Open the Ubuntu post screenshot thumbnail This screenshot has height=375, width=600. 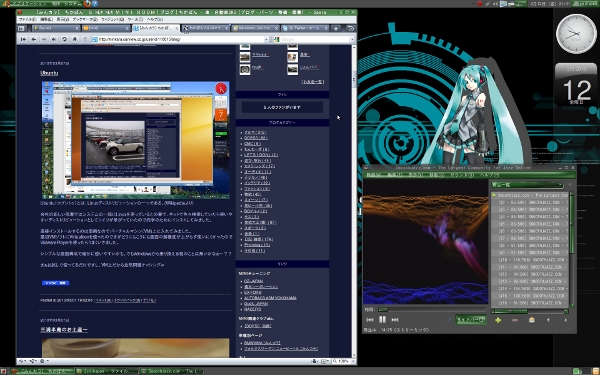(135, 140)
